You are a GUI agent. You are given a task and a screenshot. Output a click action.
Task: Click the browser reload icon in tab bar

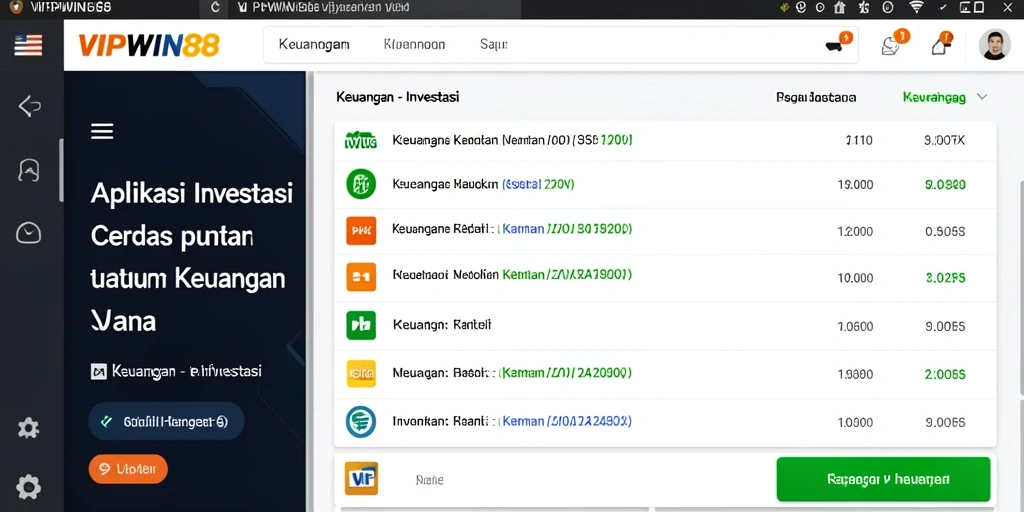[216, 7]
